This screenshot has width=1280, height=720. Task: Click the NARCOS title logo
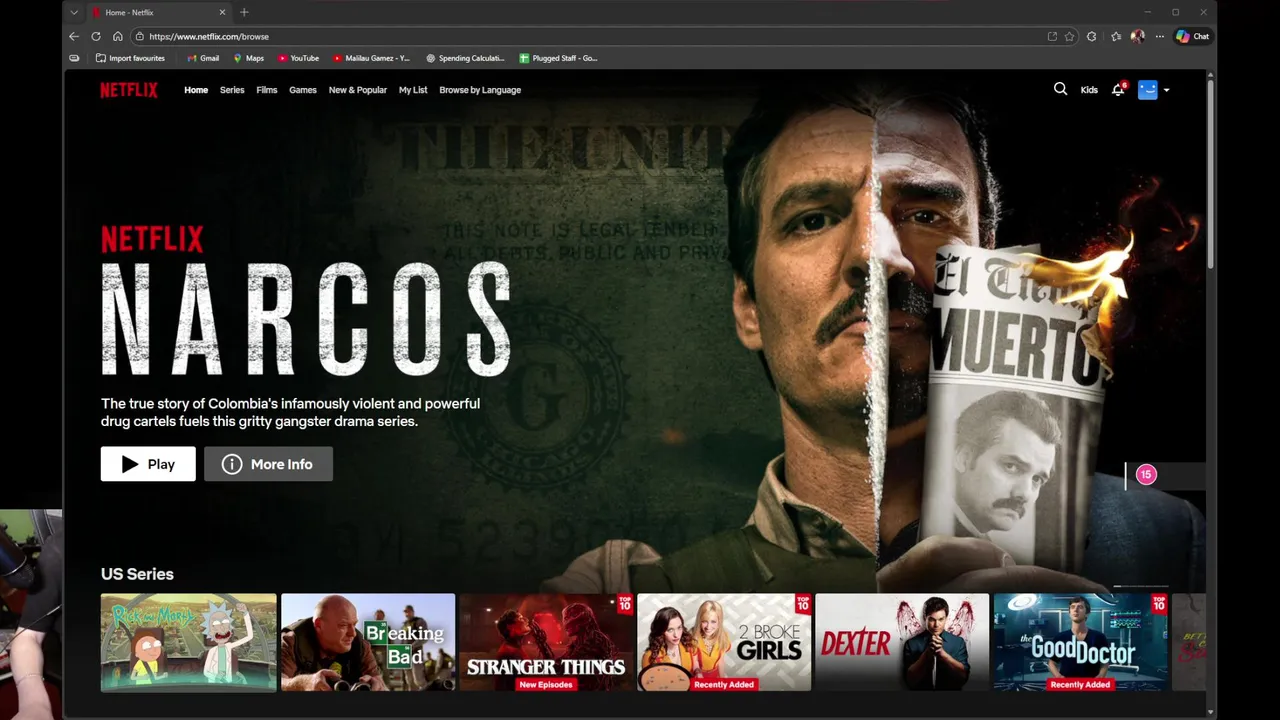(x=306, y=318)
